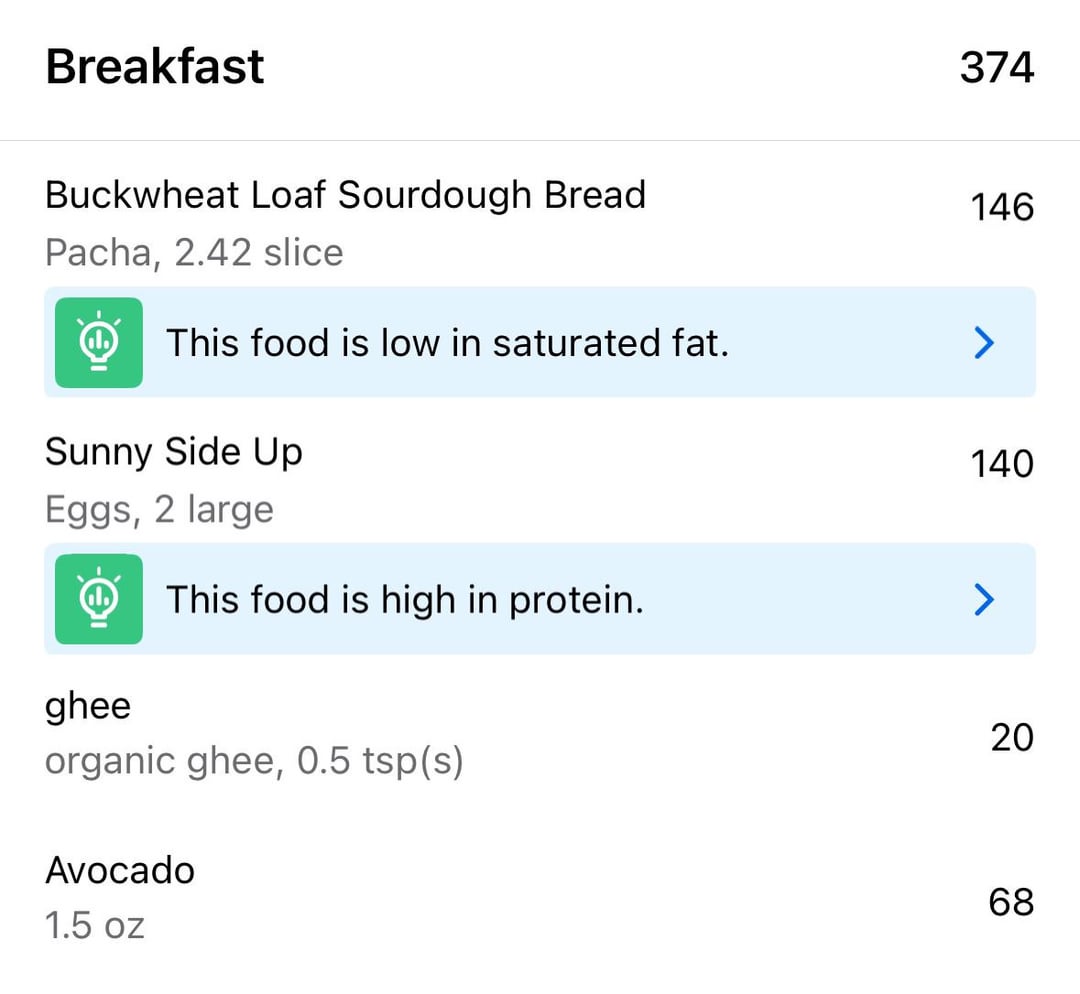Tap 'This food is low in saturated fat.' banner
This screenshot has height=994, width=1080.
[x=540, y=342]
